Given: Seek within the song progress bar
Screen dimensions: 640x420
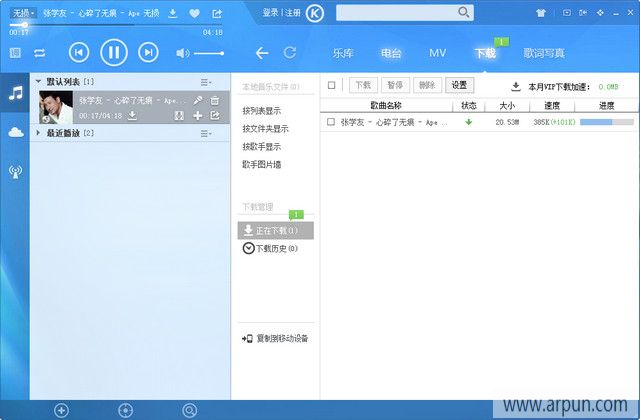Looking at the screenshot, I should tap(116, 25).
